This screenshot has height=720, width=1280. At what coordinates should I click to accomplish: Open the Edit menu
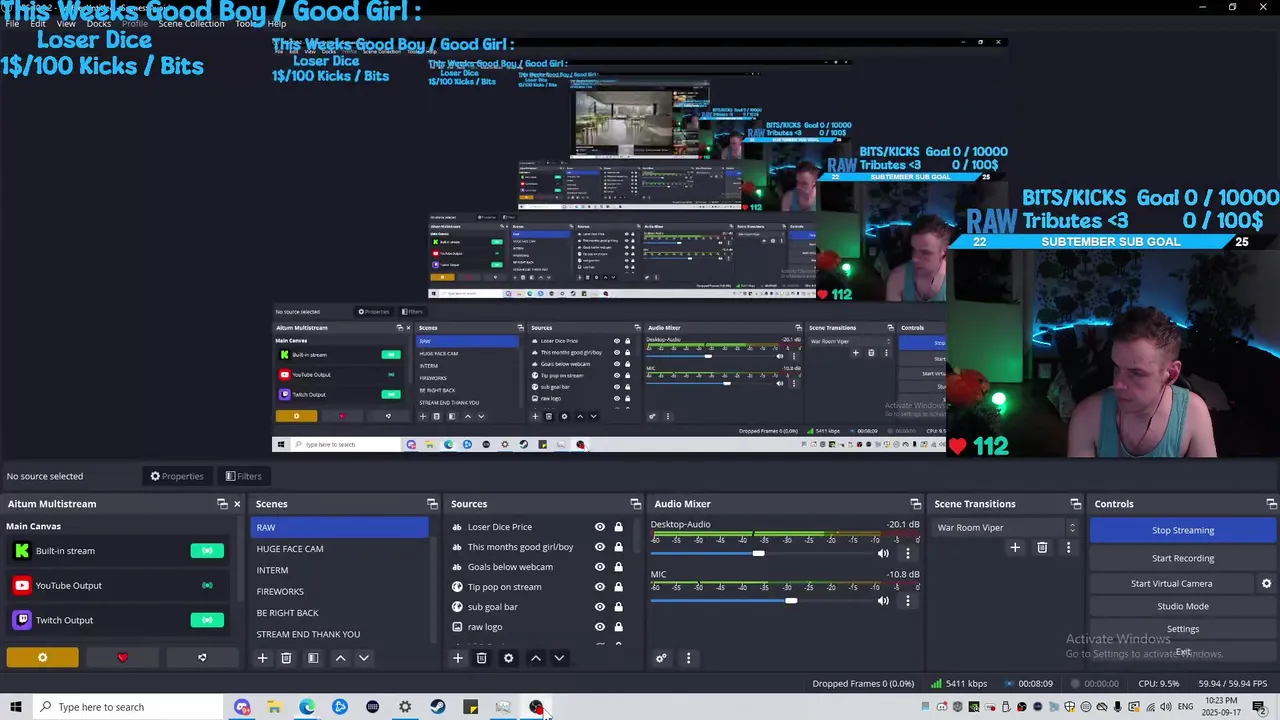[x=37, y=23]
